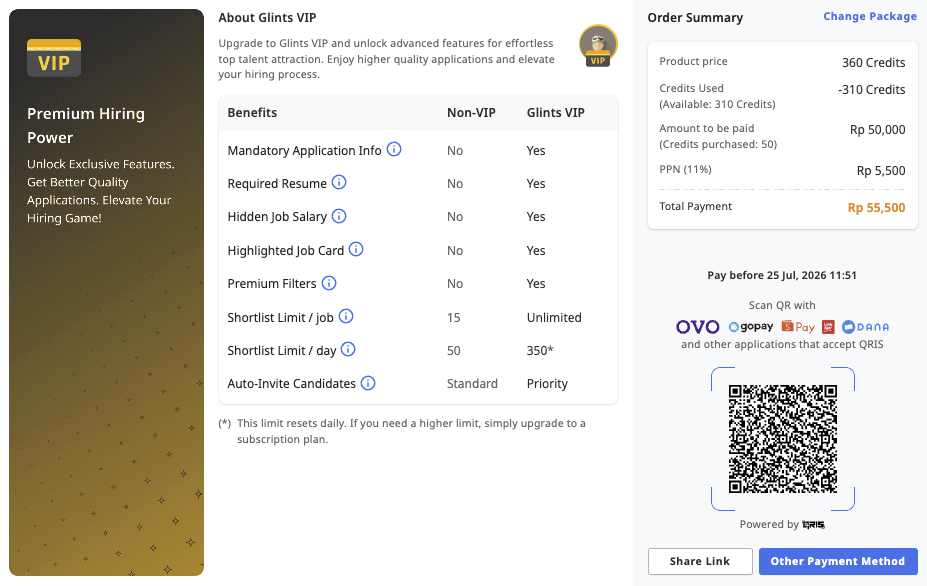Click the DANA payment logo
The height and width of the screenshot is (586, 927).
(866, 326)
